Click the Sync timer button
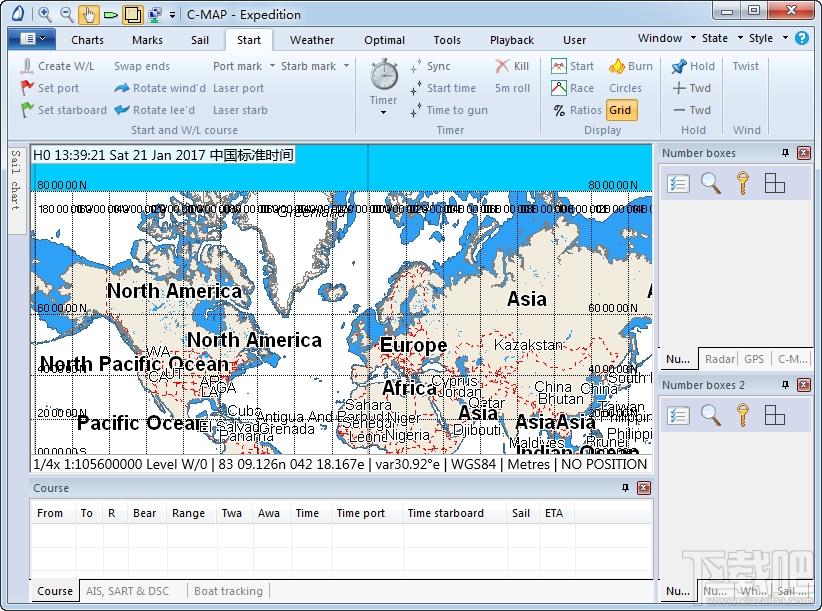This screenshot has height=611, width=822. click(x=431, y=66)
